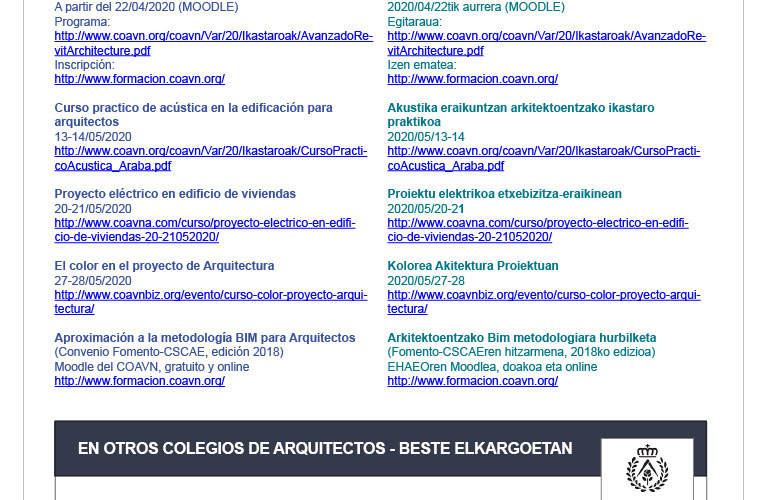This screenshot has width=770, height=500.
Task: Open formacion.coavn.org link under Izen ematea
Action: point(472,79)
